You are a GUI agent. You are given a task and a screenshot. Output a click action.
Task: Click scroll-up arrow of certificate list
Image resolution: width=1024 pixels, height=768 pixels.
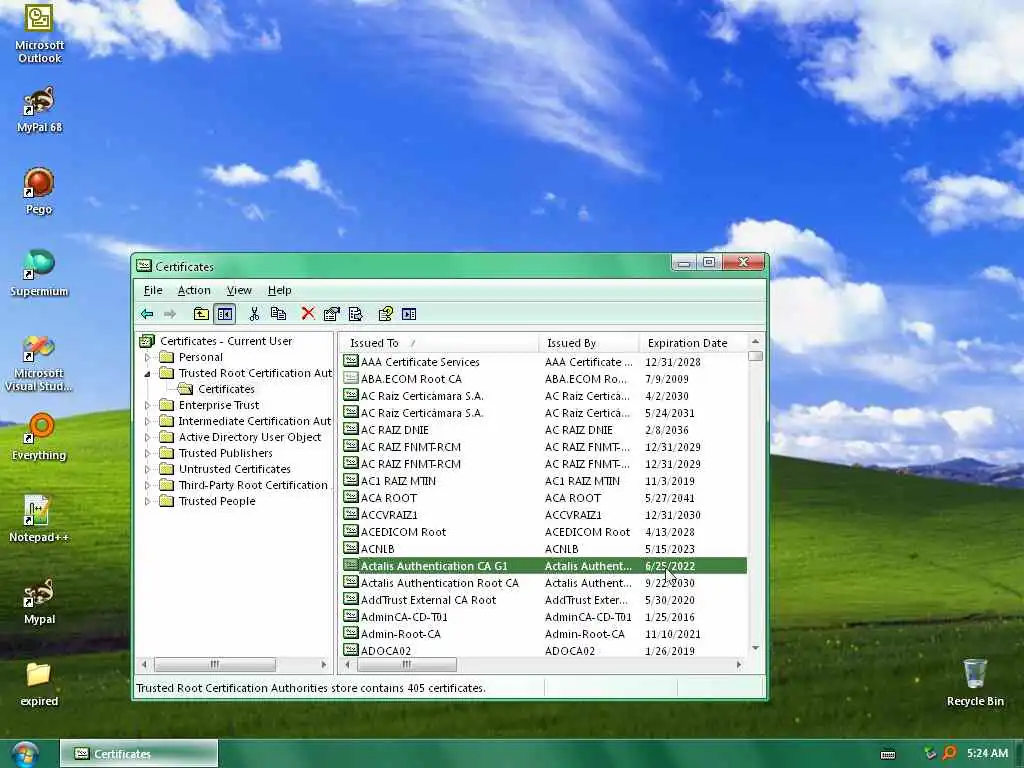click(x=756, y=342)
